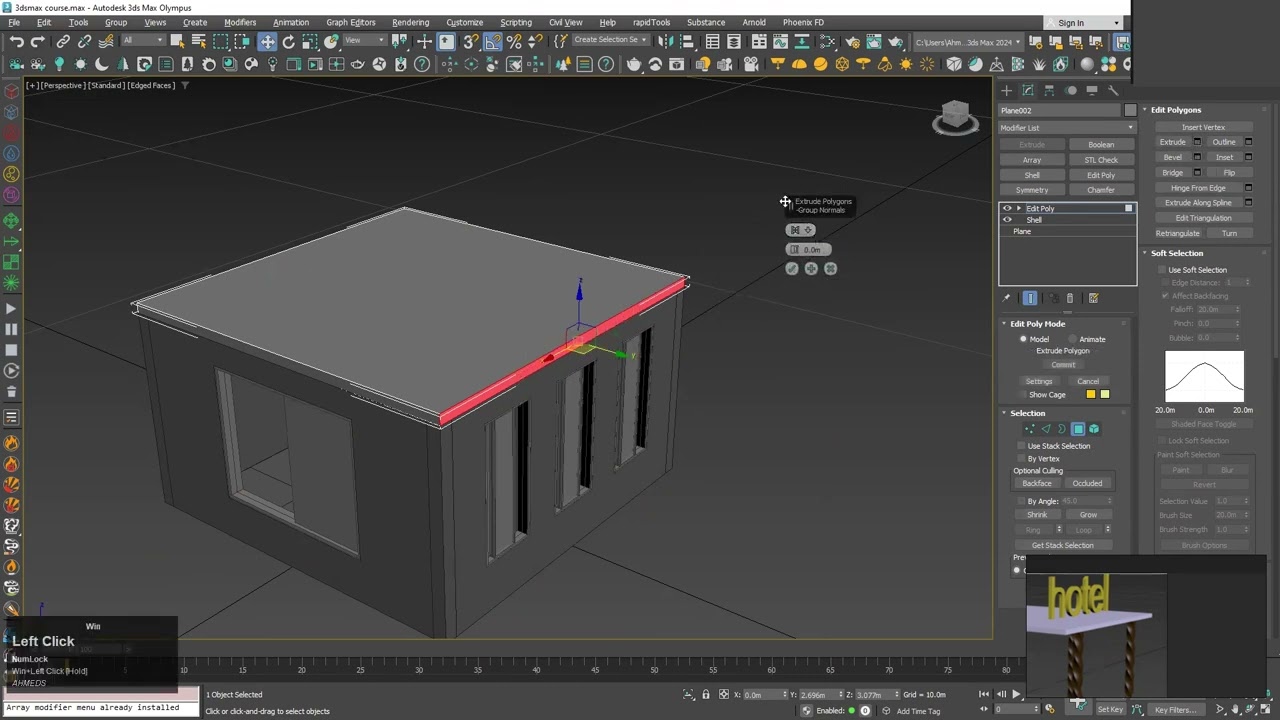
Task: Click the orange cage color swatch
Action: (x=1091, y=394)
